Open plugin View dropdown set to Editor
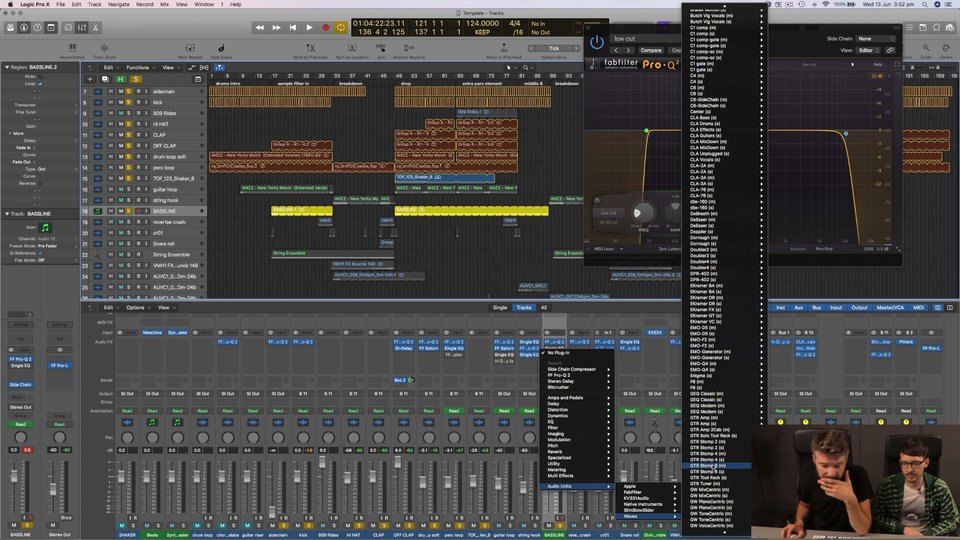This screenshot has width=960, height=540. [x=869, y=50]
